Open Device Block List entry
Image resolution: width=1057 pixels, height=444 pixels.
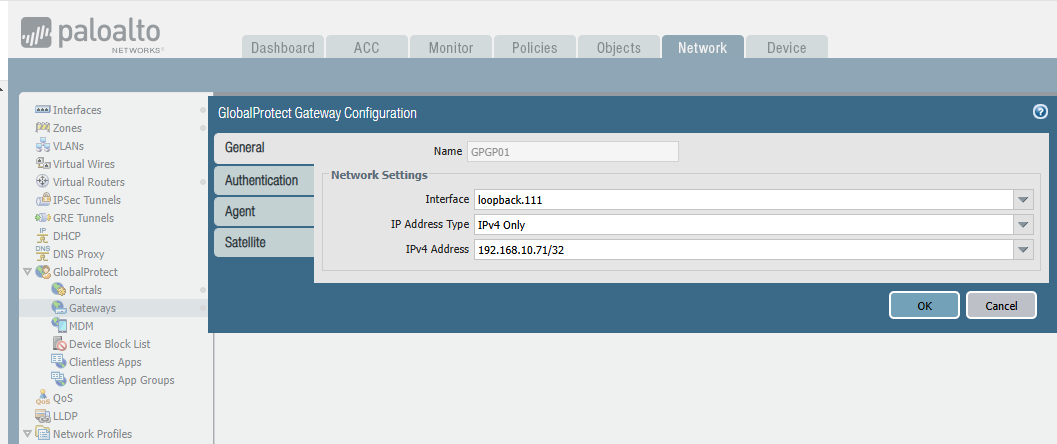[110, 344]
